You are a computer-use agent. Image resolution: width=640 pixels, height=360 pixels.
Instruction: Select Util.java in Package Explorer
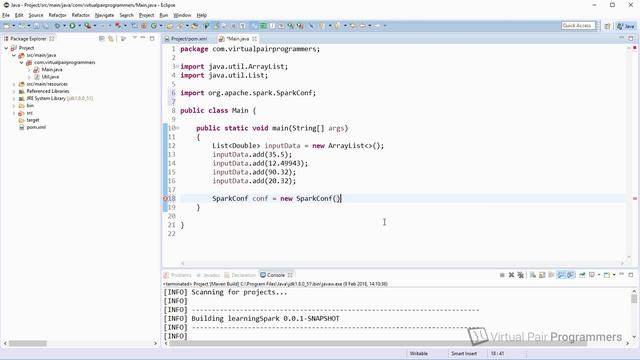(50, 77)
